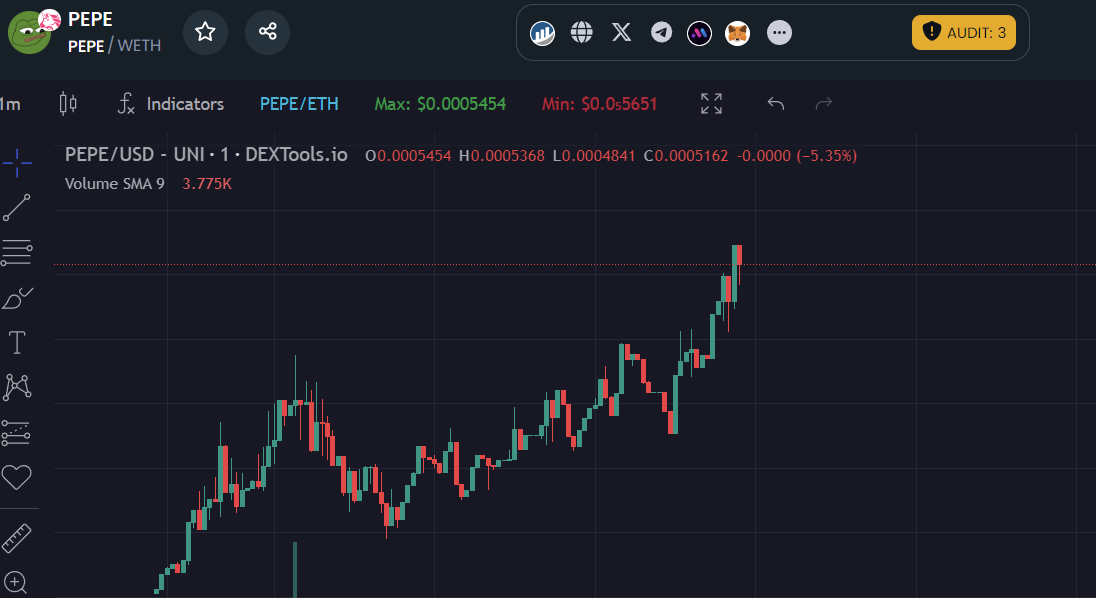Click the PEPE token logo
The width and height of the screenshot is (1096, 598).
point(29,32)
